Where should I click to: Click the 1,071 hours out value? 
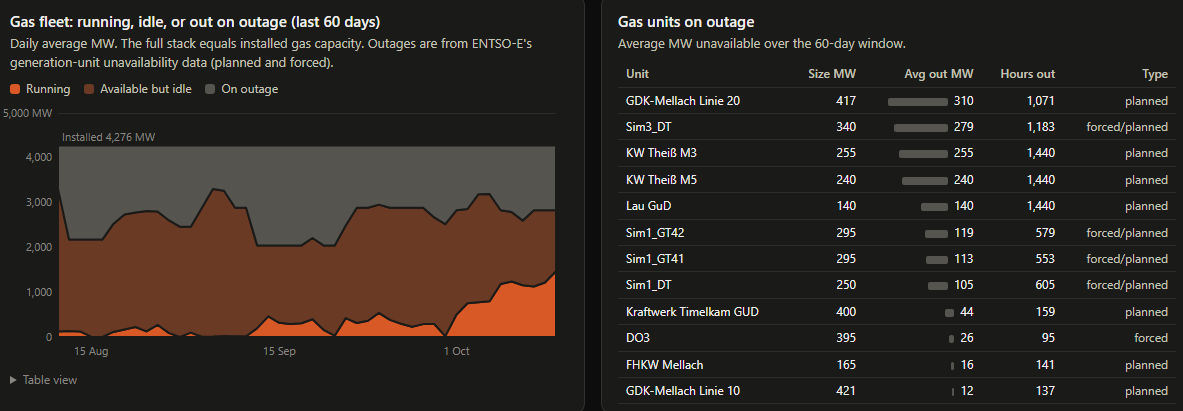tap(1040, 100)
